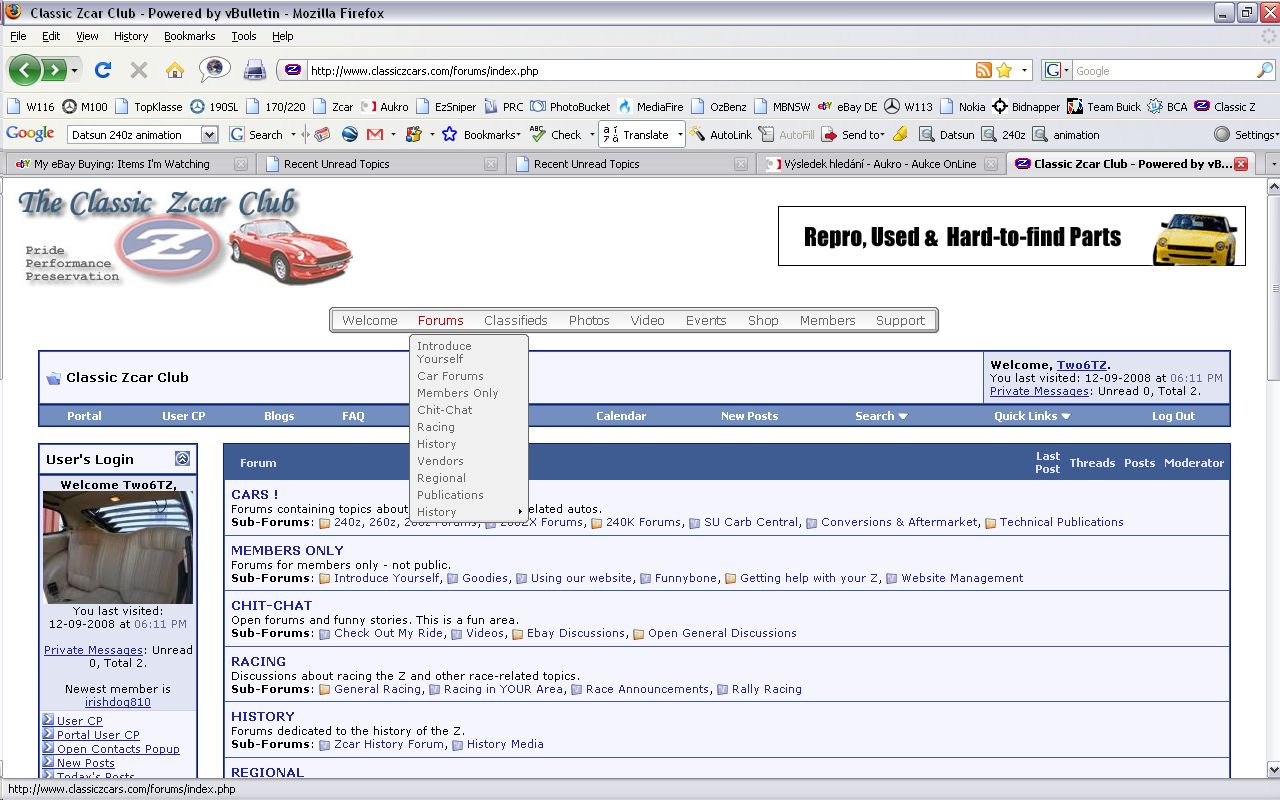
Task: Open the search engine selector dropdown
Action: point(1056,71)
